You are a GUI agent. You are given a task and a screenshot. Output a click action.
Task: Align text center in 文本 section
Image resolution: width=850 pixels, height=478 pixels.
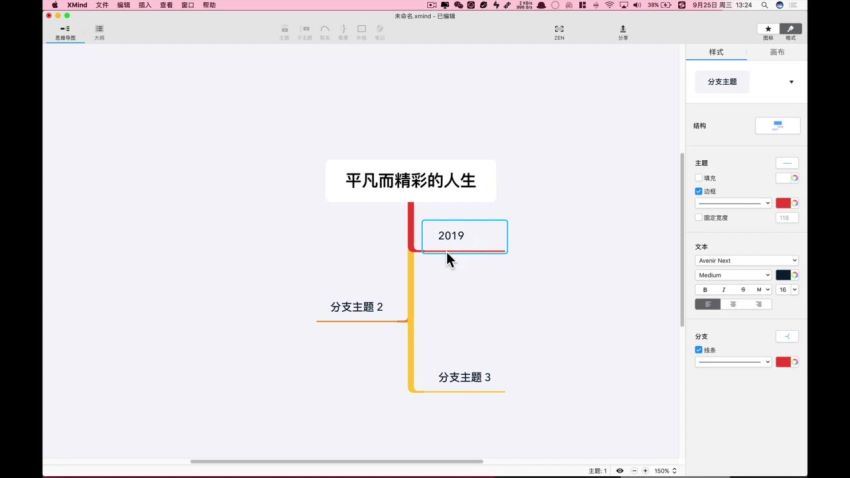click(733, 304)
